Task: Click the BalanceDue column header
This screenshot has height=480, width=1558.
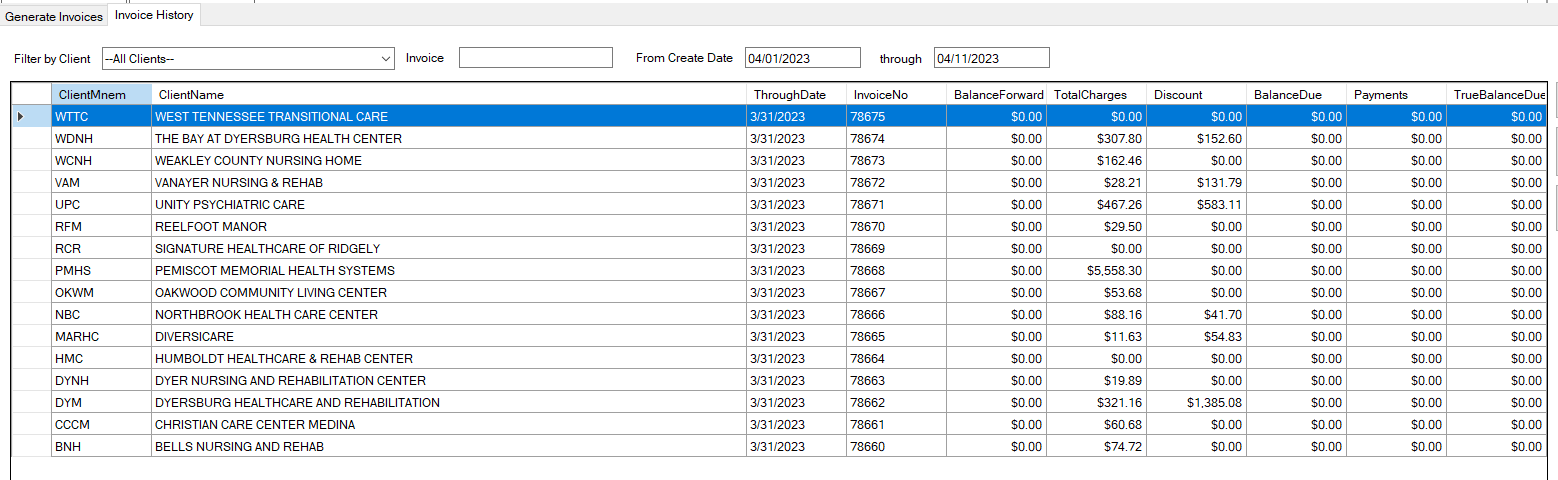Action: pos(1295,95)
